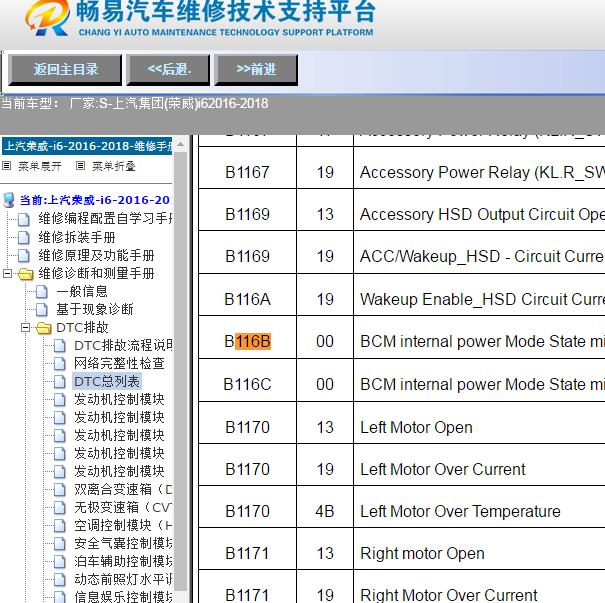Open 动态前照灯水平调节 tree item
The image size is (605, 603).
[123, 579]
